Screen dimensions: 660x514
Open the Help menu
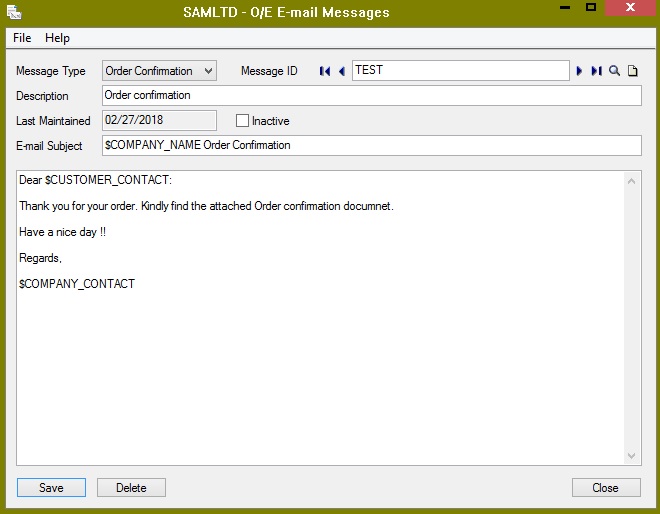click(57, 38)
